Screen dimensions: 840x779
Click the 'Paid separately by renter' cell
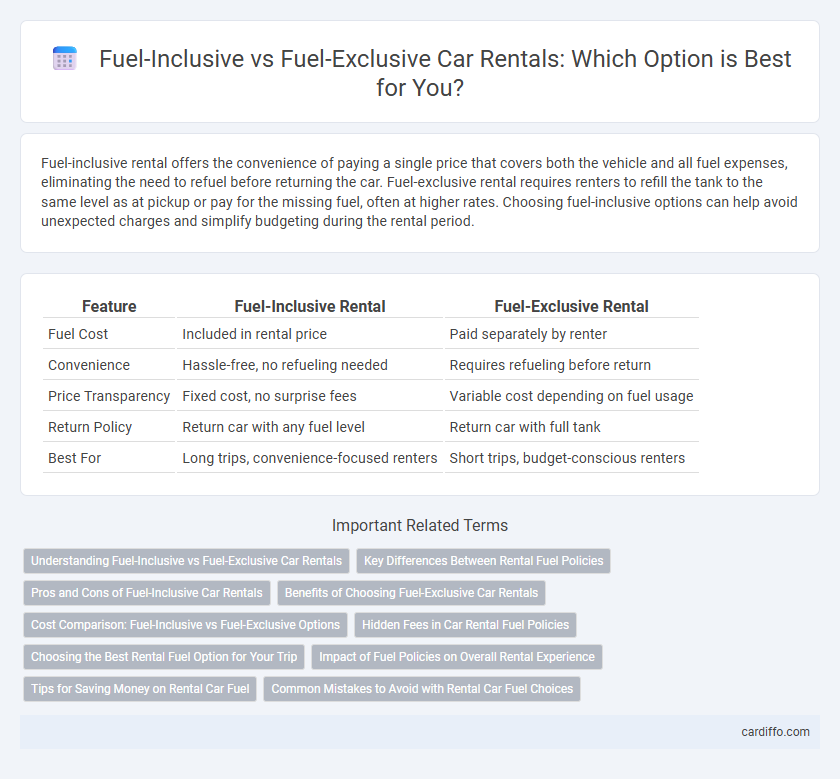tap(571, 334)
